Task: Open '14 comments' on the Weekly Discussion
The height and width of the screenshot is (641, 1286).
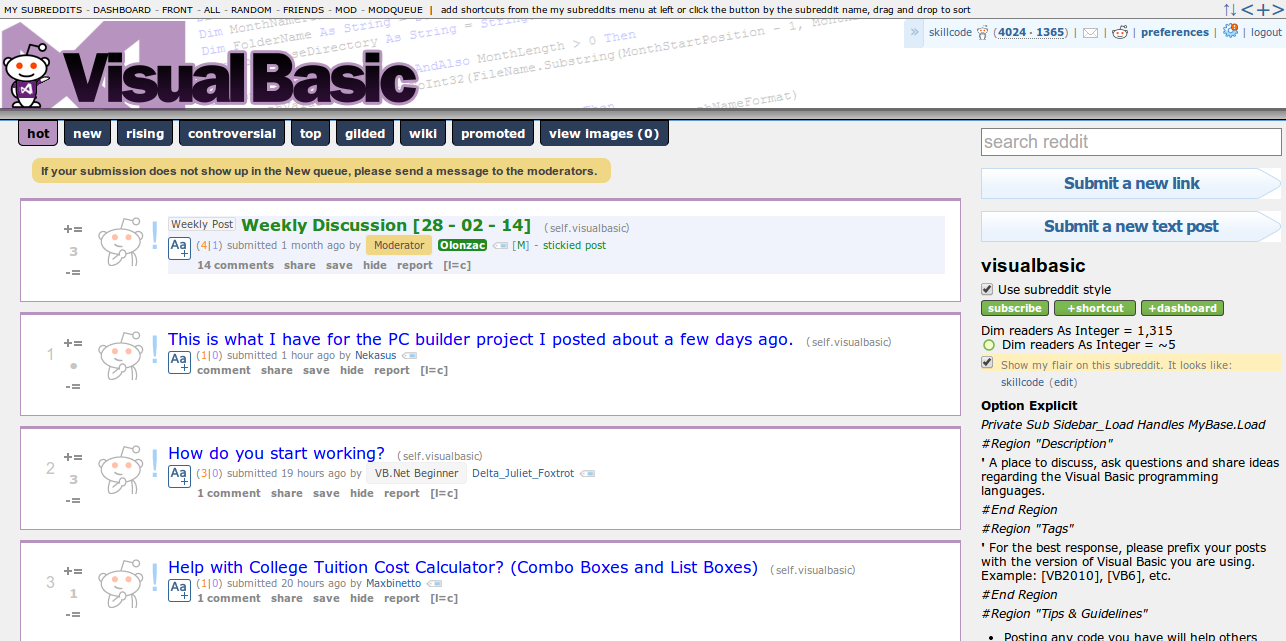Action: pos(235,265)
